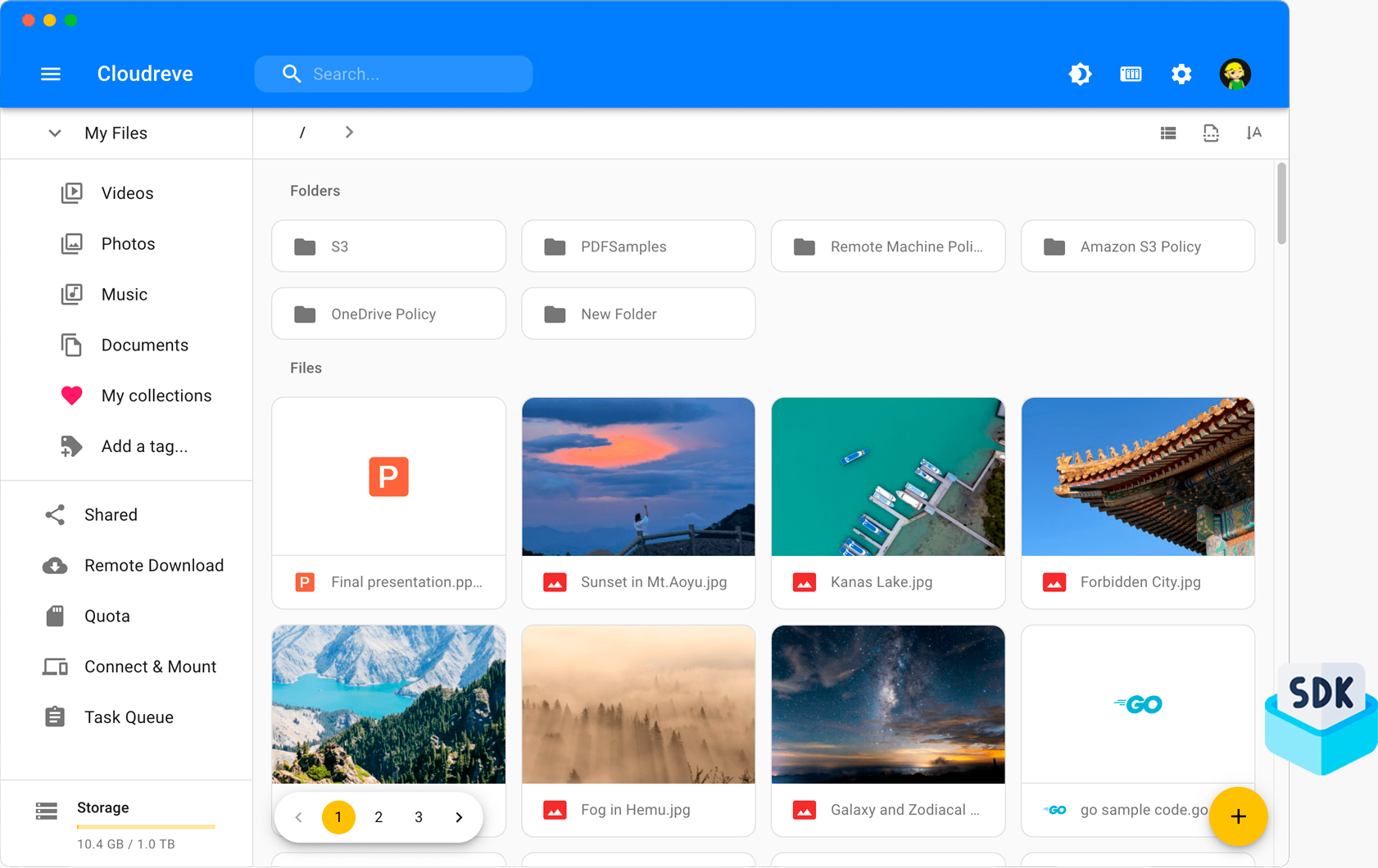Open the sort by name icon
Screen dimensions: 1378x868
click(1253, 133)
